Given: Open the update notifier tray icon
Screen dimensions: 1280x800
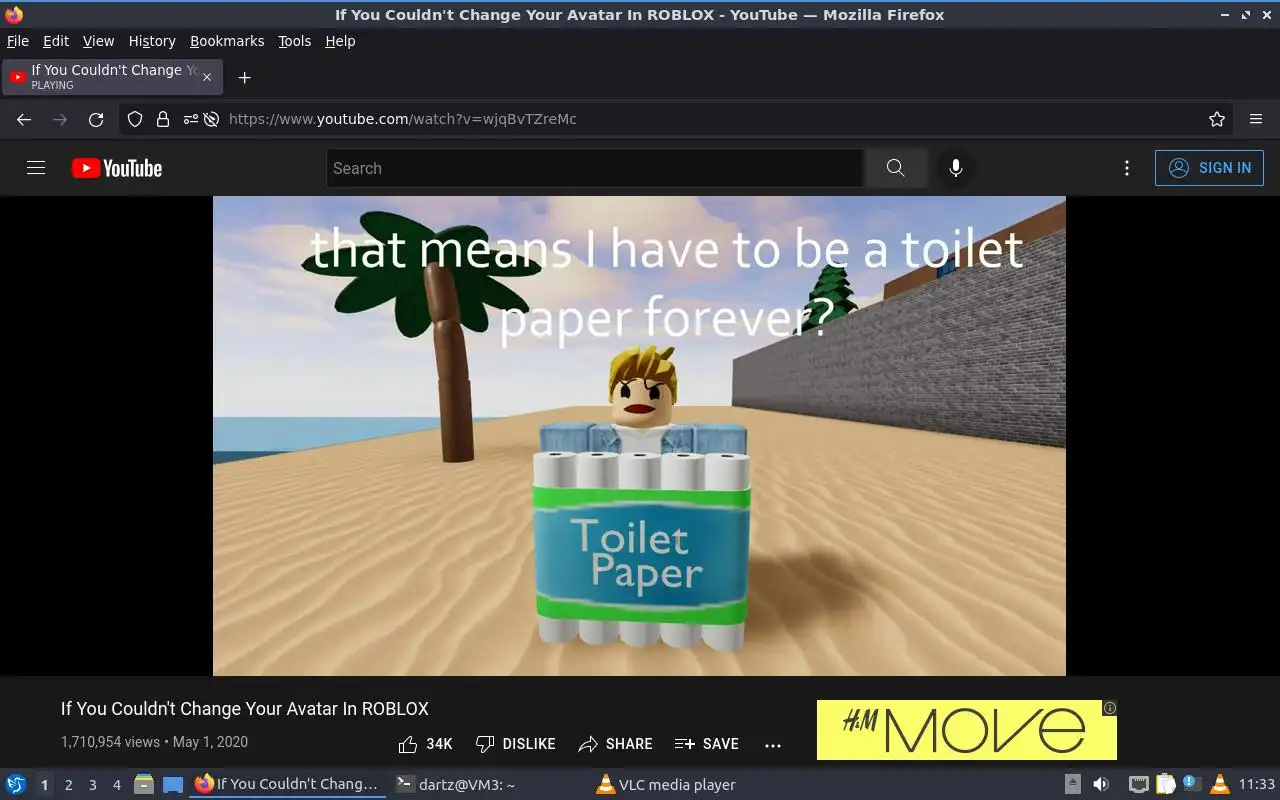Looking at the screenshot, I should (1192, 785).
